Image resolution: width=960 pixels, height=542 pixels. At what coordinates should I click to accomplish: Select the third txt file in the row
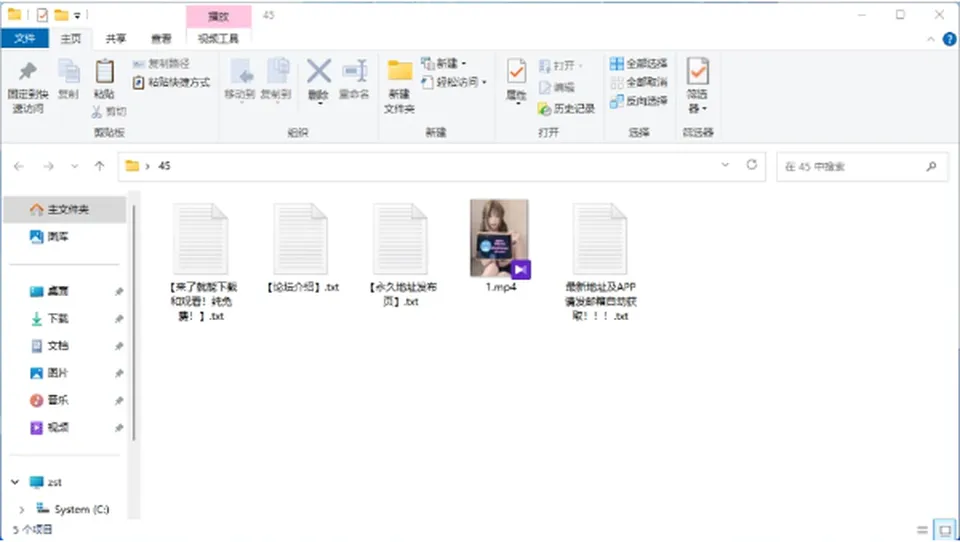click(x=402, y=255)
